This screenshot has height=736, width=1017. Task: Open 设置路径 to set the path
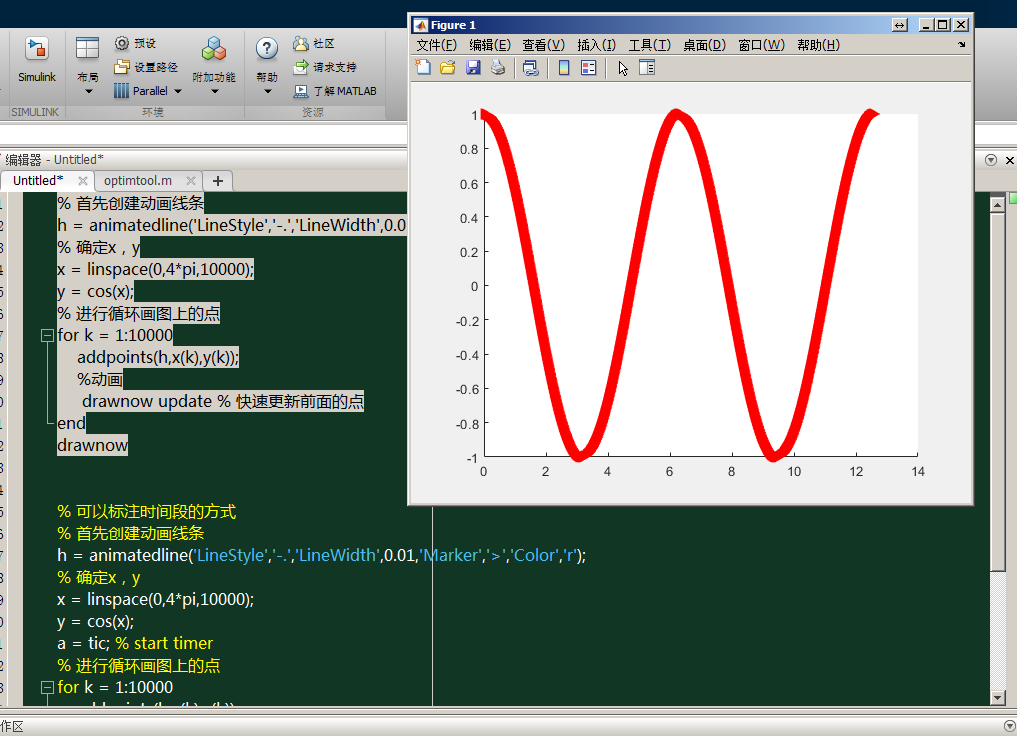(x=152, y=66)
